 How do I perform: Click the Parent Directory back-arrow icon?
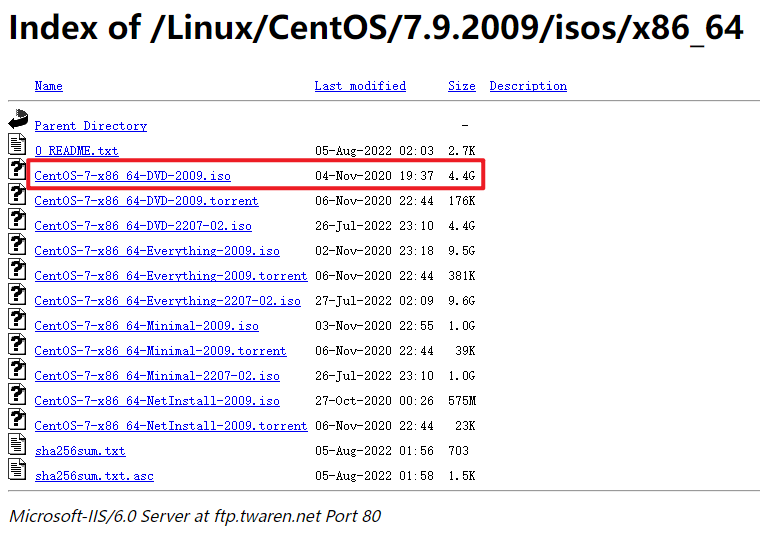point(18,119)
